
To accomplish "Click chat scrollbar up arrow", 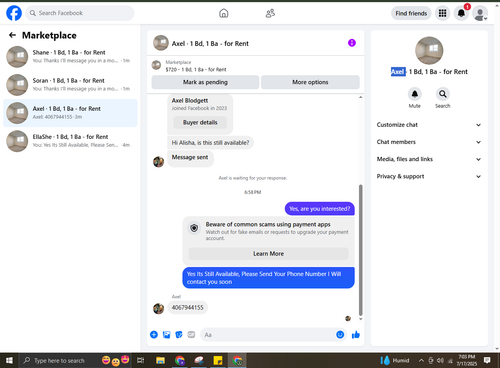I will pyautogui.click(x=360, y=97).
